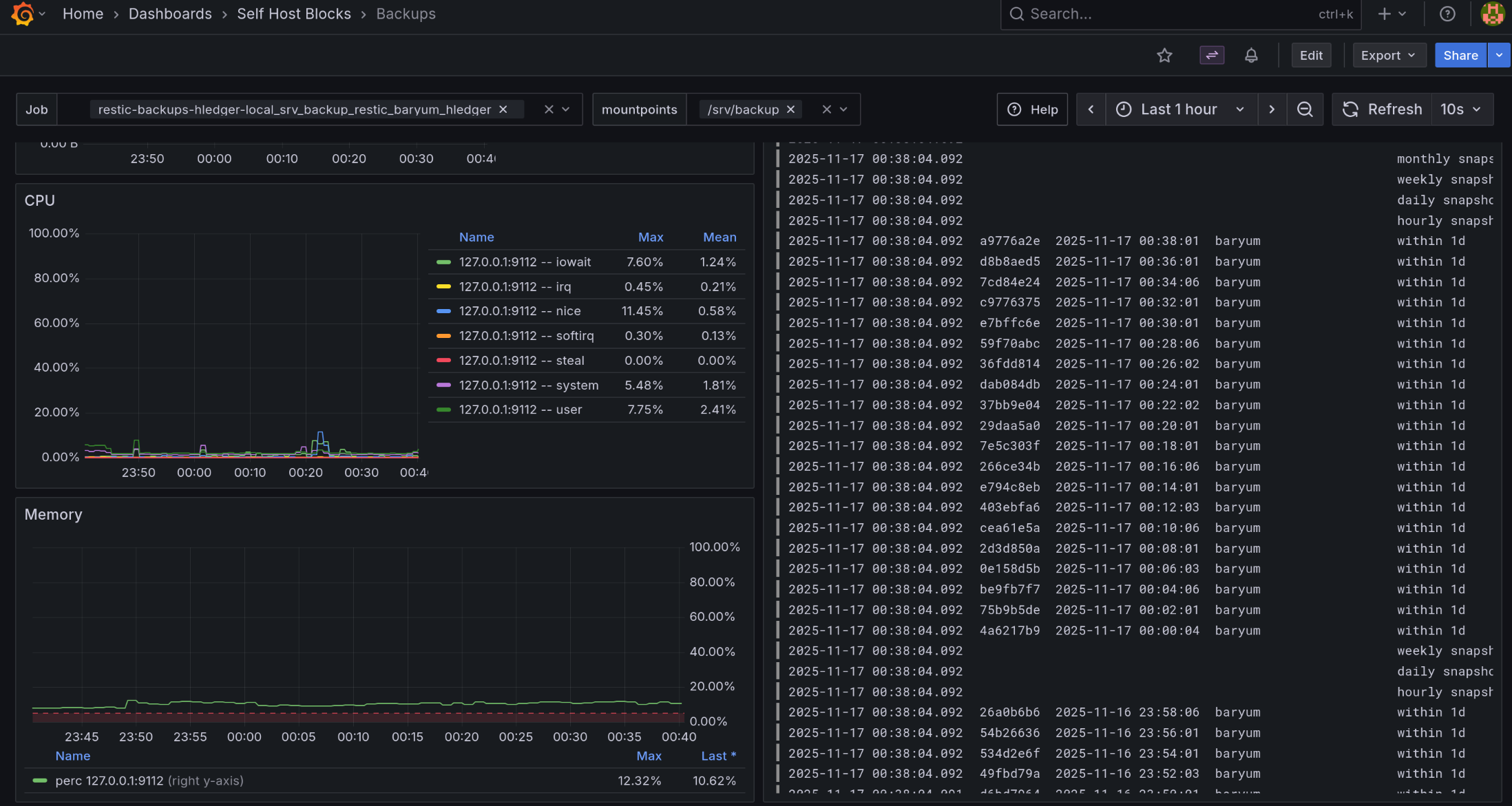Viewport: 1512px width, 806px height.
Task: Open the Last 1 hour time range dropdown
Action: pos(1179,109)
